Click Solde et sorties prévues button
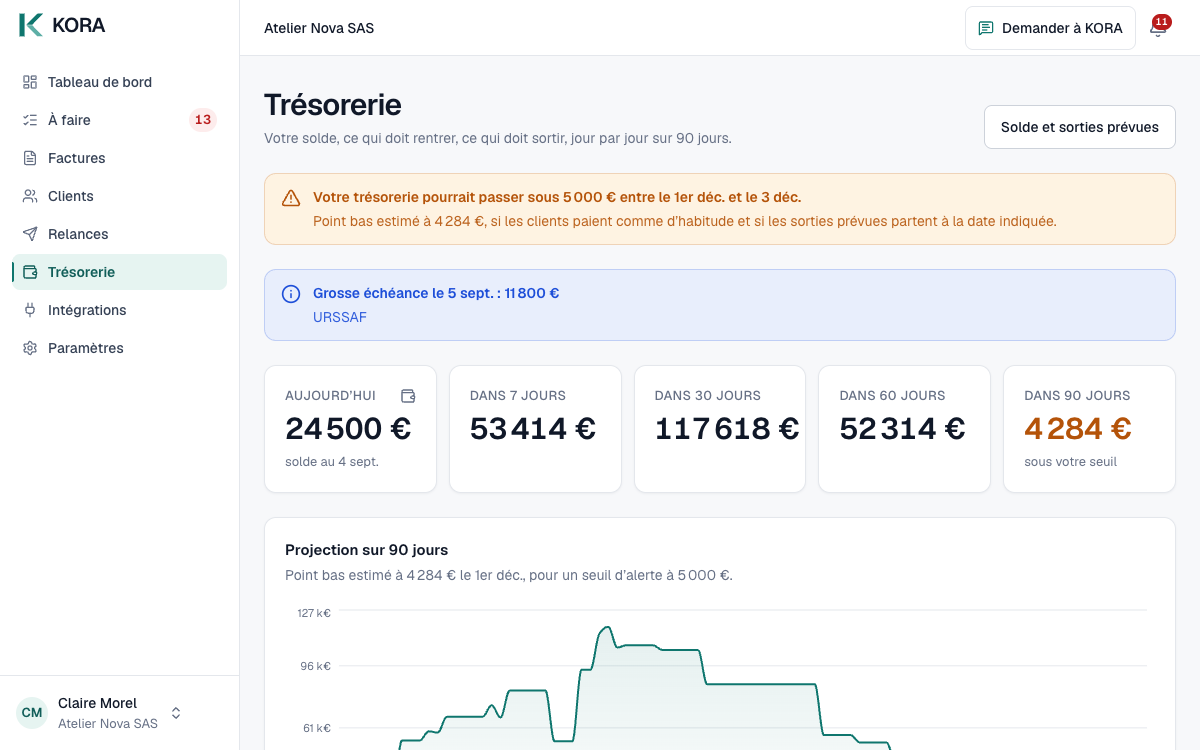 1080,127
